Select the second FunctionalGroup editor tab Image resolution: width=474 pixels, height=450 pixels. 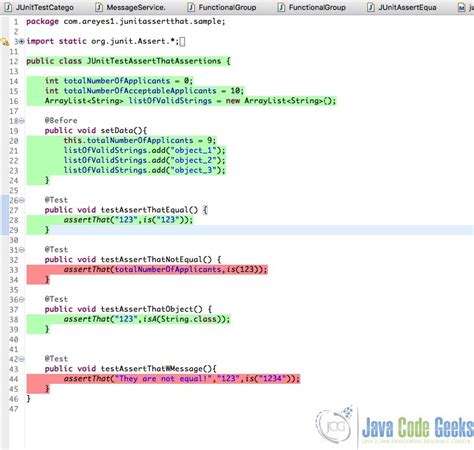(312, 7)
